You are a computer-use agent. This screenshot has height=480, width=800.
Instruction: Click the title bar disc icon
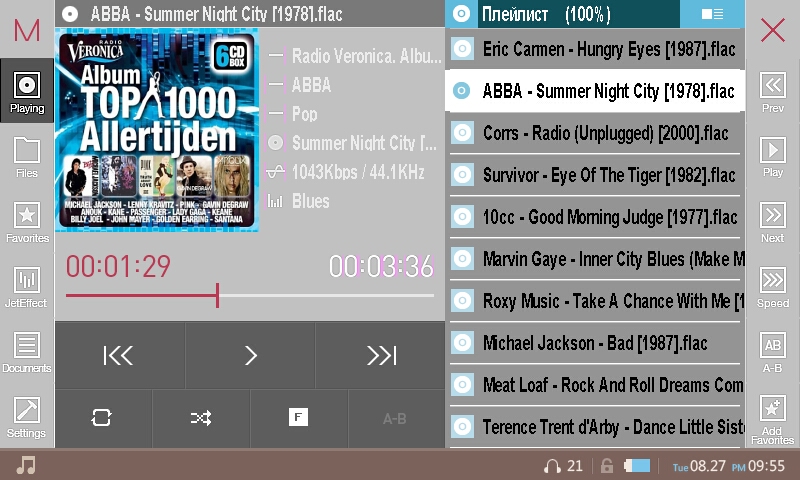(70, 14)
